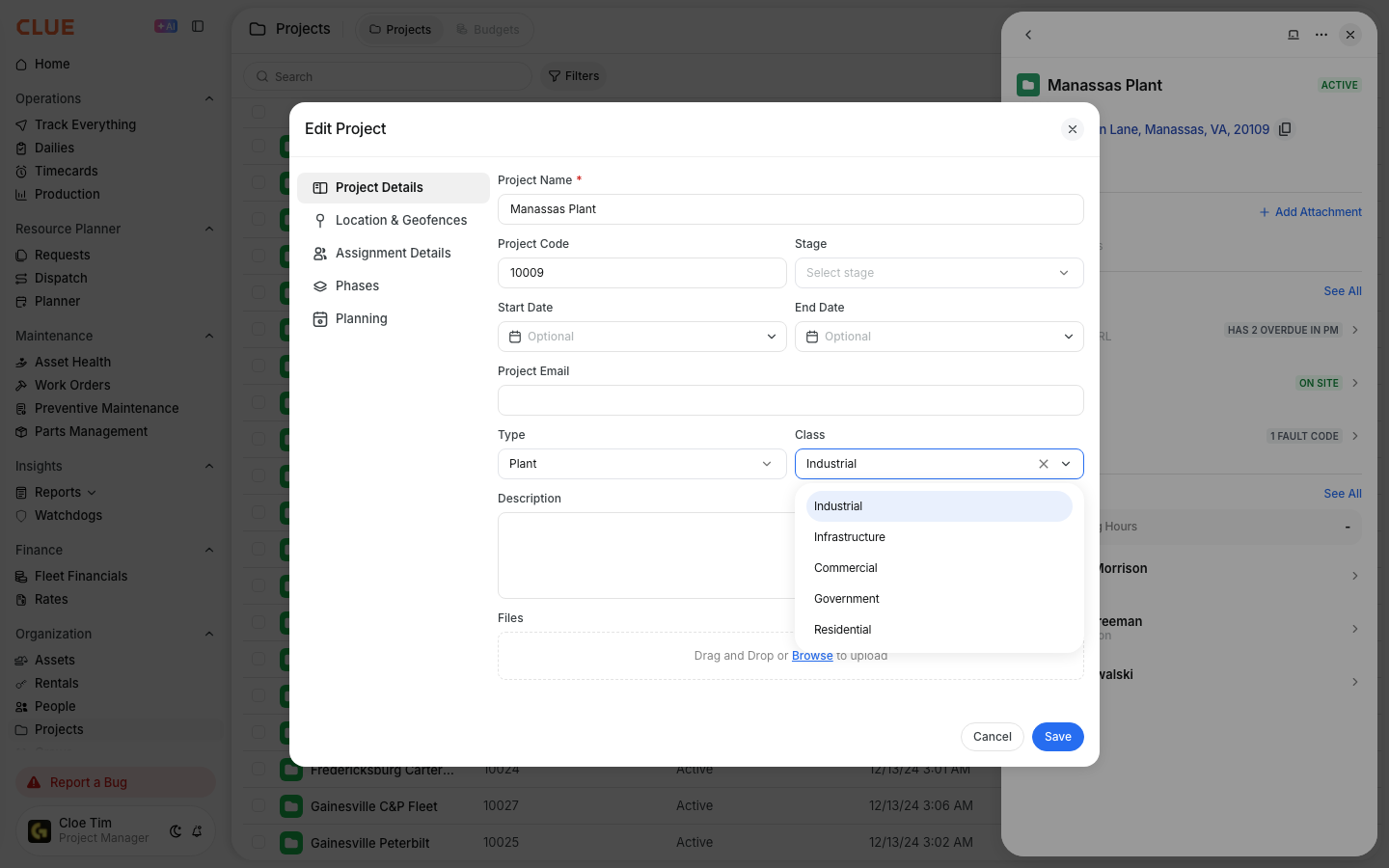
Task: Select Government class option
Action: tap(940, 599)
